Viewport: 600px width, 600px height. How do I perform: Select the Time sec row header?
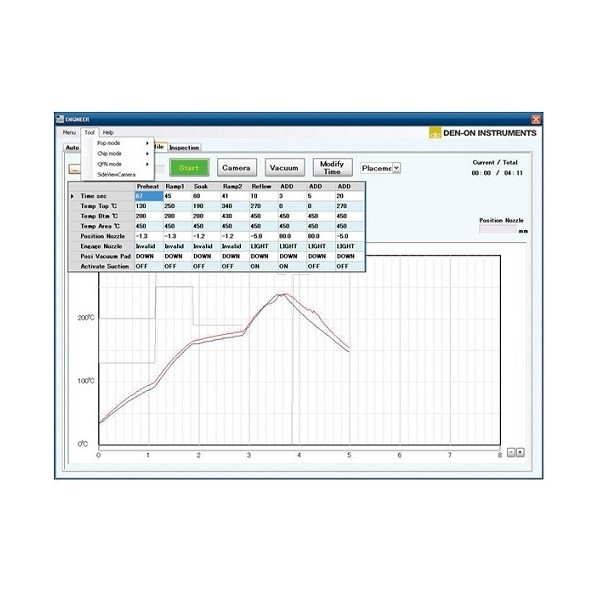point(102,196)
